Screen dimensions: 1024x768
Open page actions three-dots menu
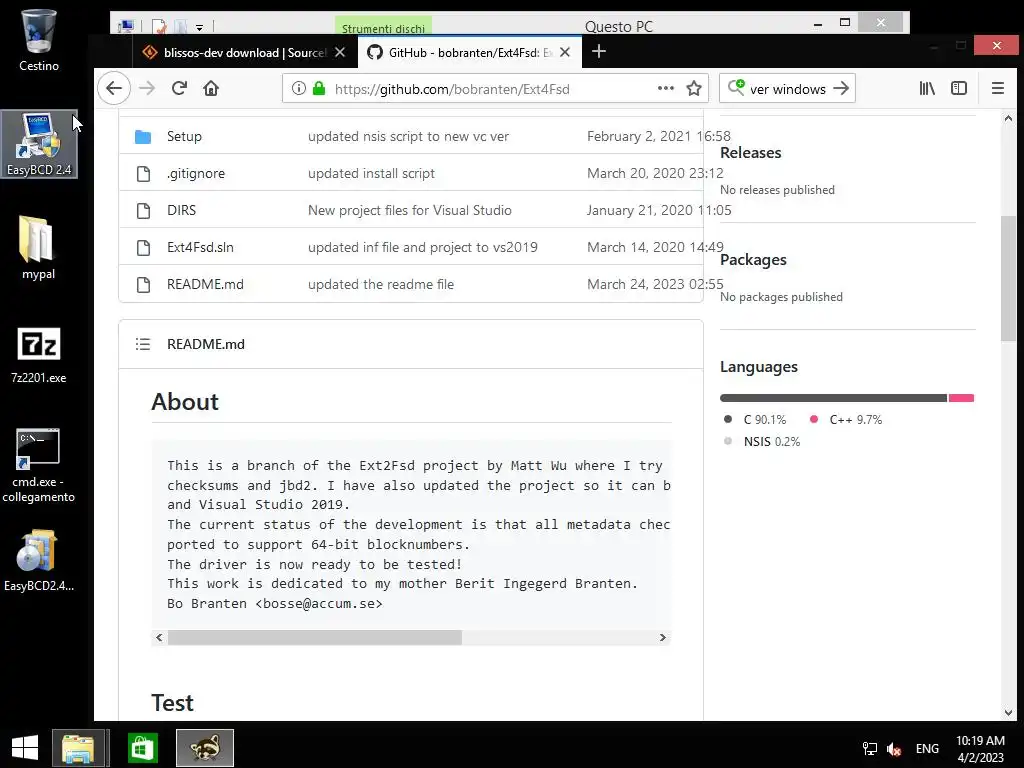coord(665,88)
